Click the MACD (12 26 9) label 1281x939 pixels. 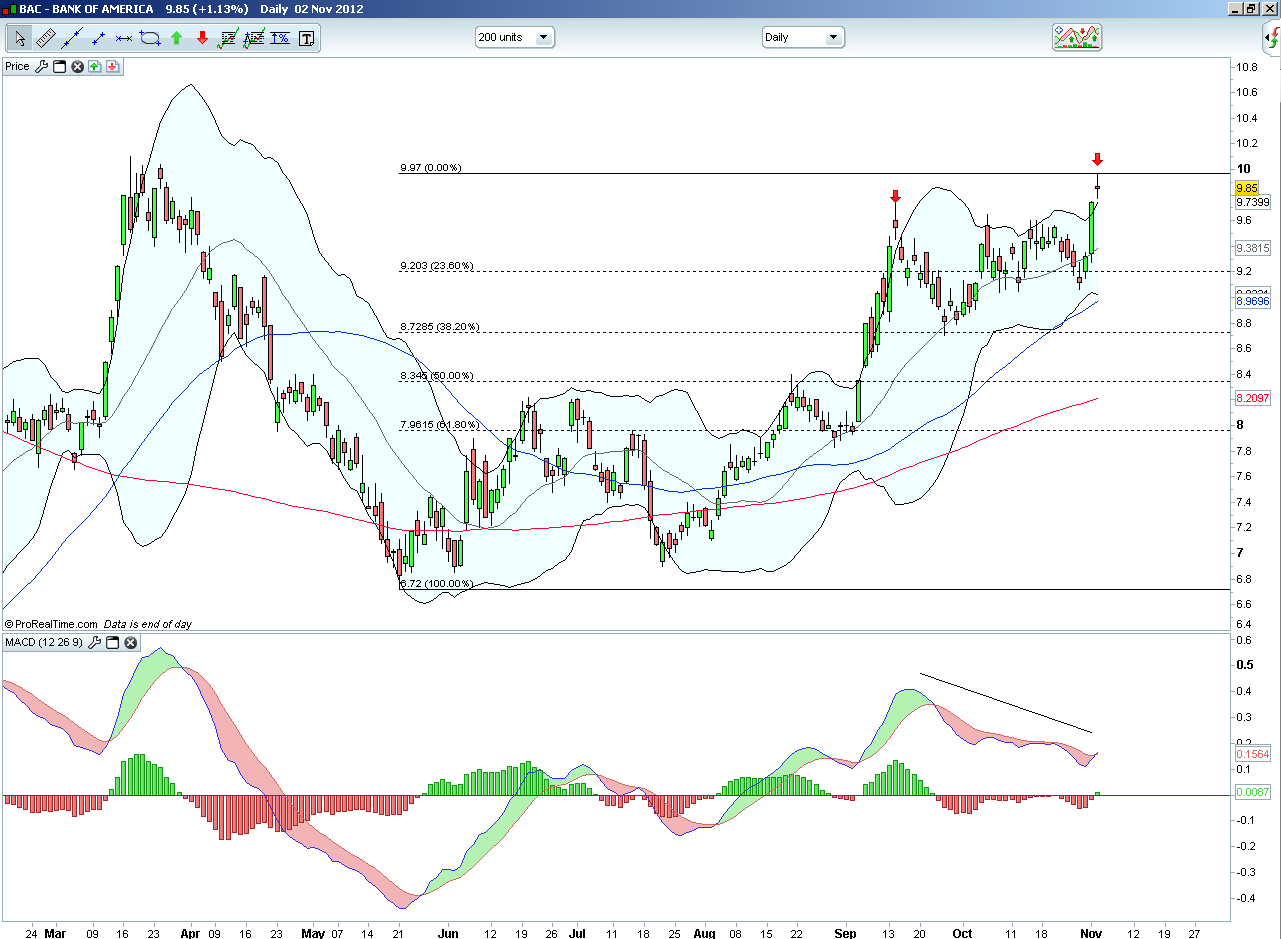[x=45, y=642]
